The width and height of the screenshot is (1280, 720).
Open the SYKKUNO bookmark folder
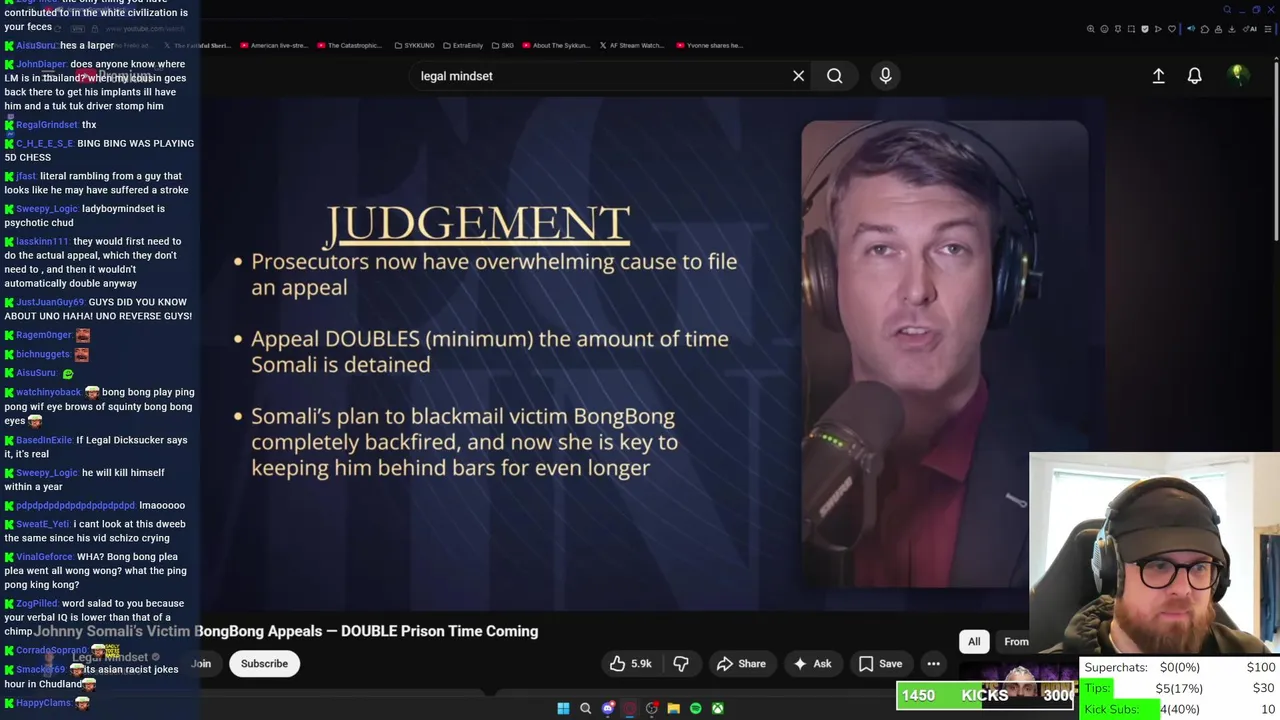[x=414, y=45]
